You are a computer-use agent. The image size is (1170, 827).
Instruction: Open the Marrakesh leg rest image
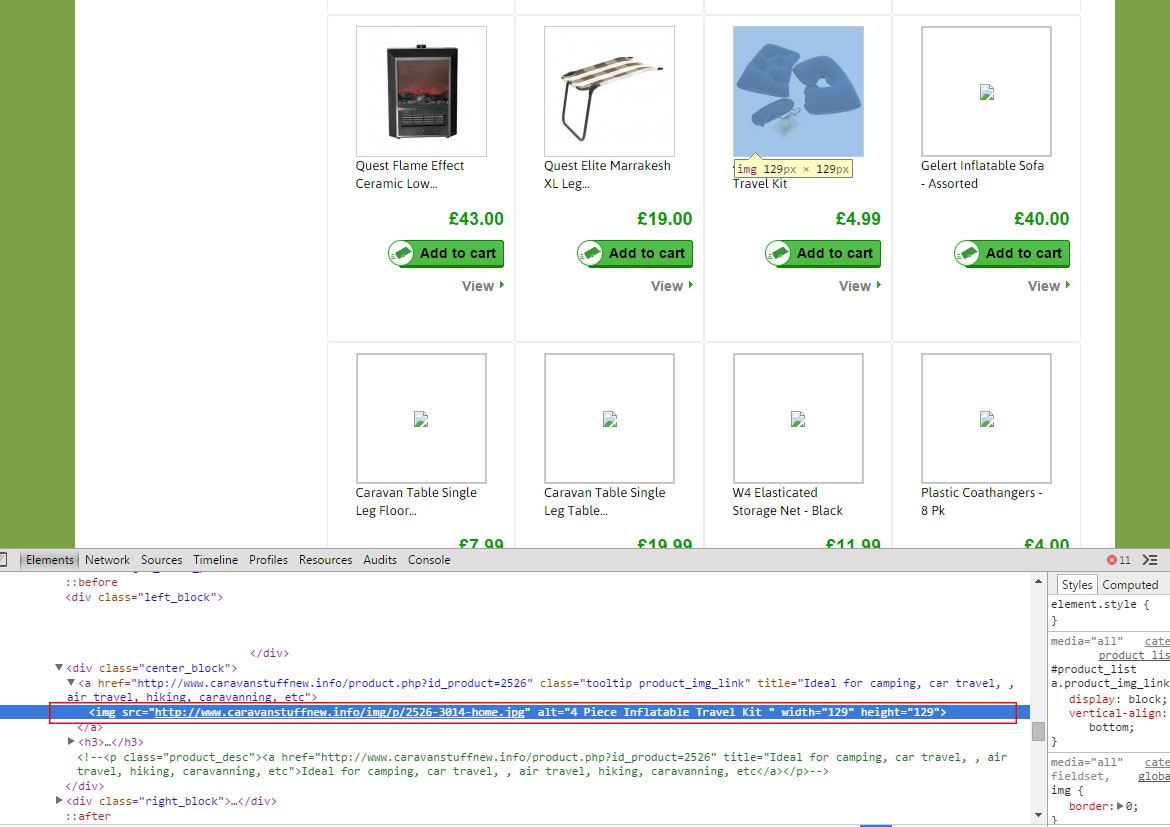610,92
